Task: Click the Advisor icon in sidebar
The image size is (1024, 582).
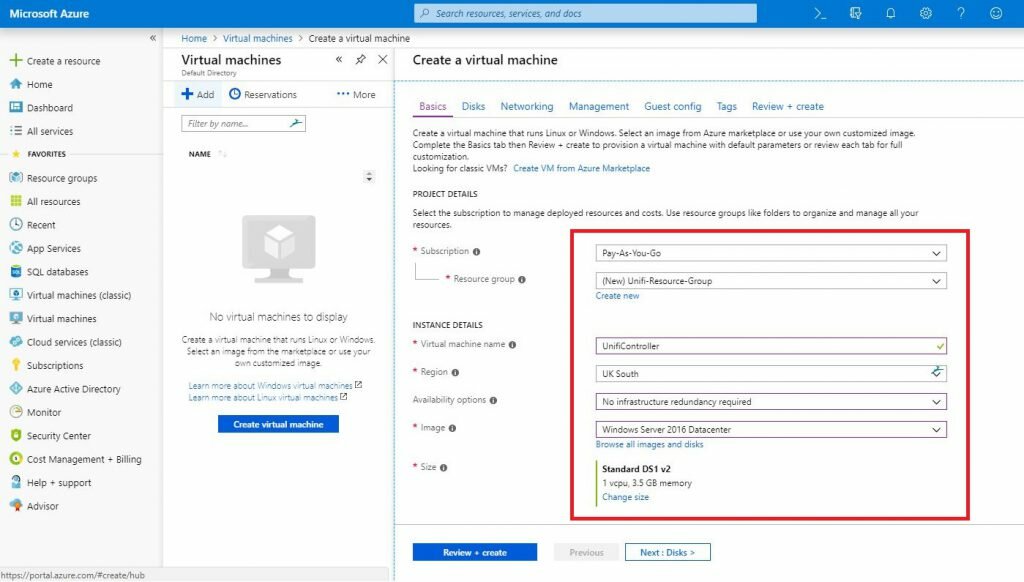Action: pos(16,506)
